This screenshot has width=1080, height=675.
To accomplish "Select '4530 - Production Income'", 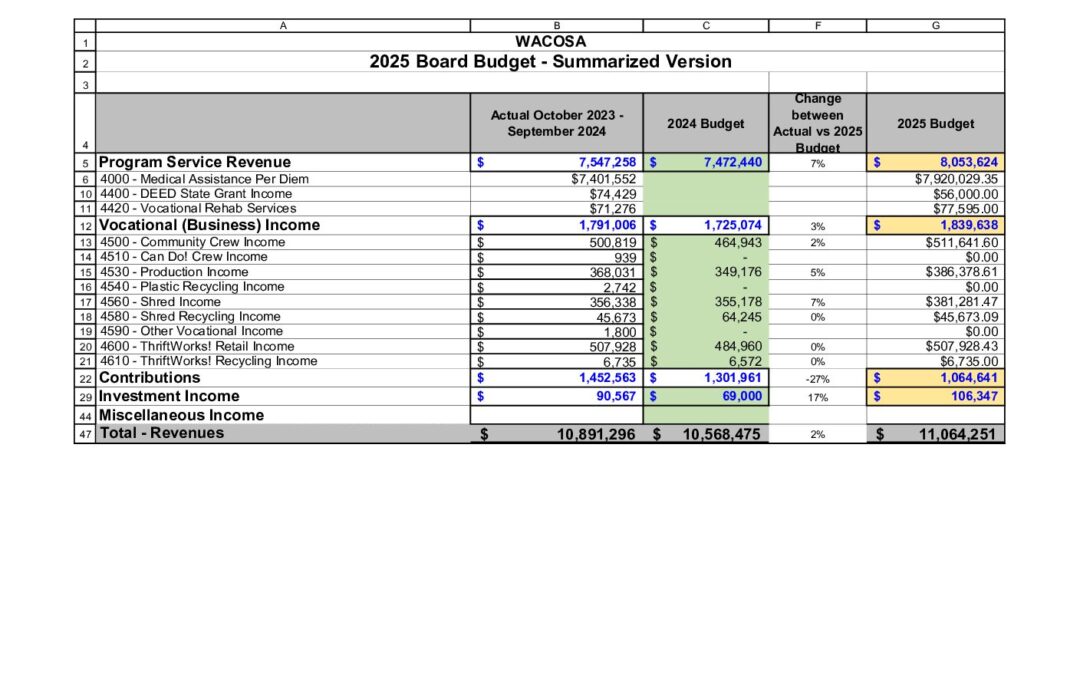I will [174, 271].
